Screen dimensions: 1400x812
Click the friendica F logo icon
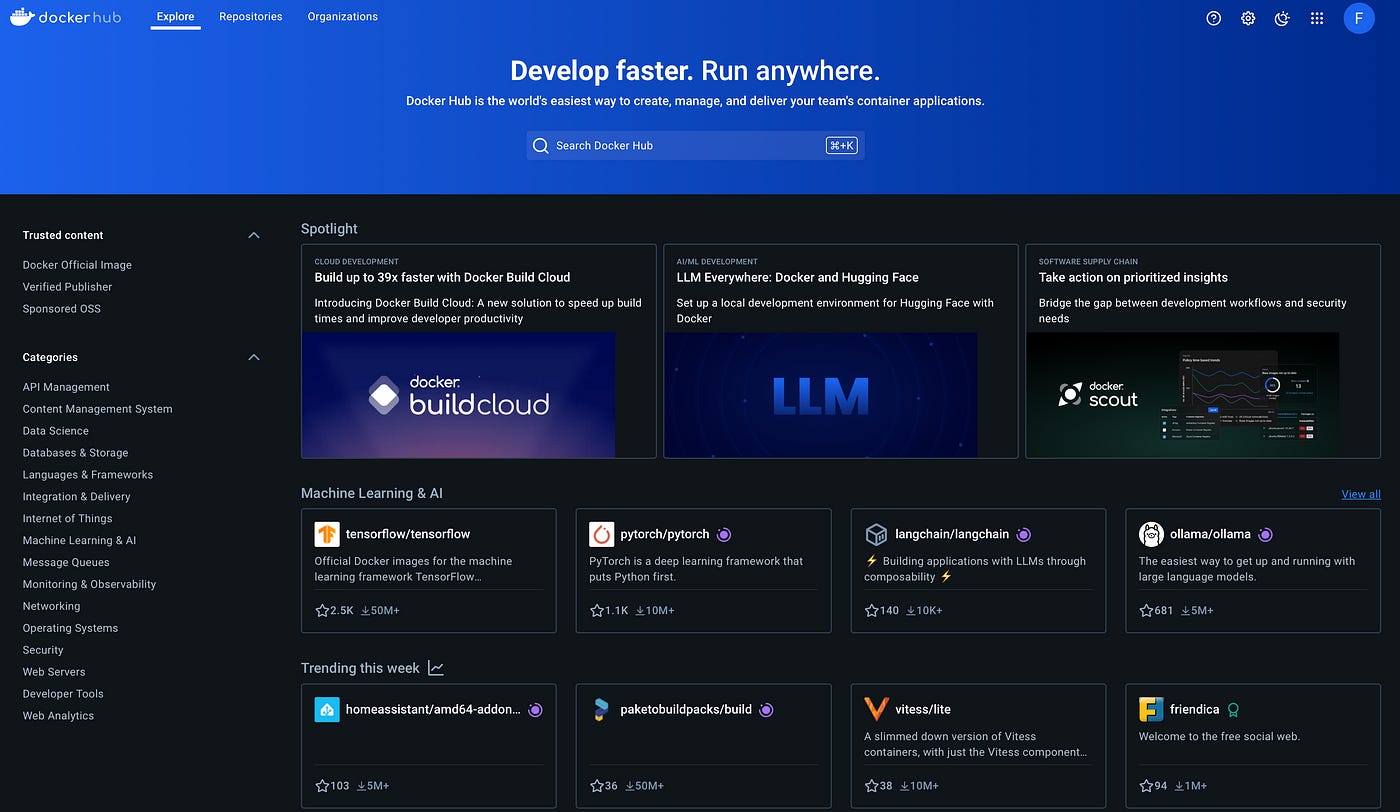click(x=1151, y=710)
